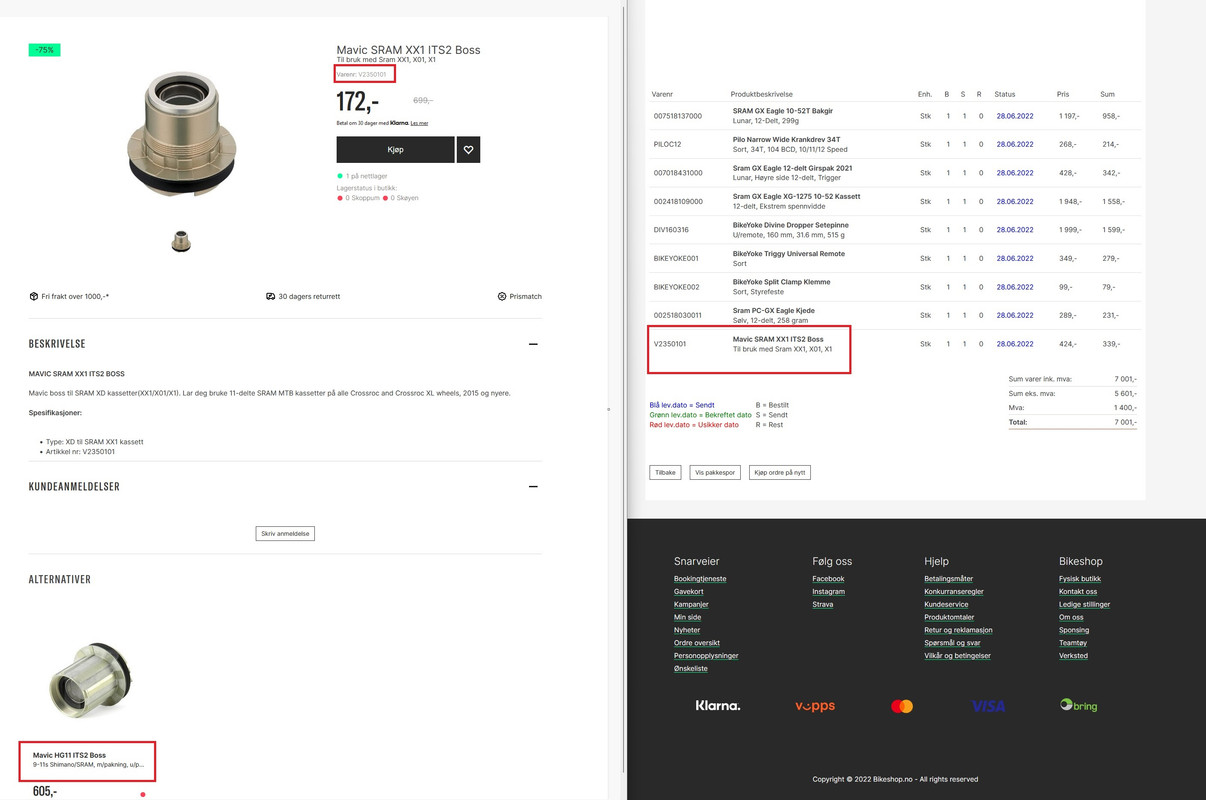Open the main freehub product image
Screen dimensions: 1206x800
pyautogui.click(x=181, y=135)
